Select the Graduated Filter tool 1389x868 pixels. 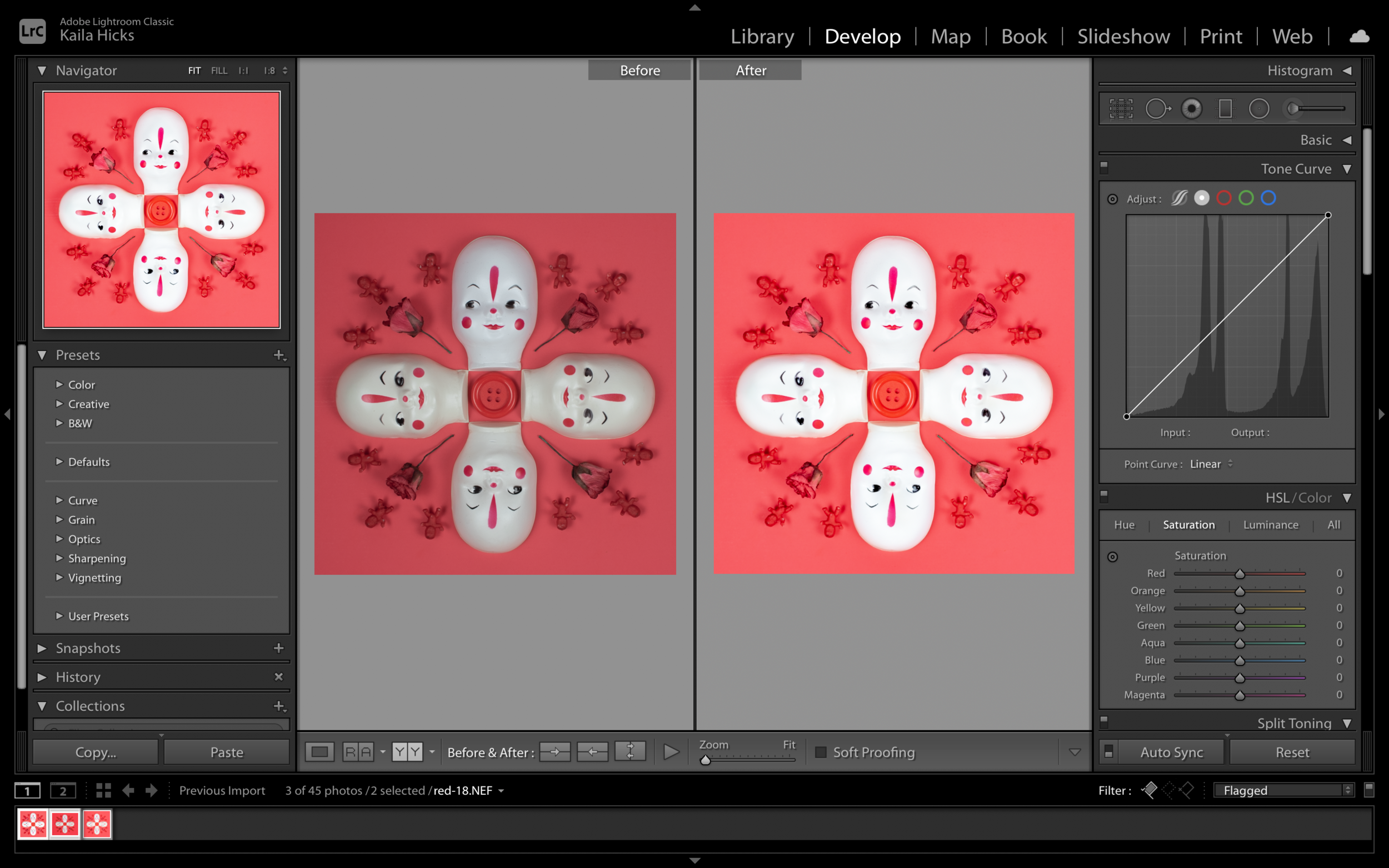pyautogui.click(x=1225, y=108)
